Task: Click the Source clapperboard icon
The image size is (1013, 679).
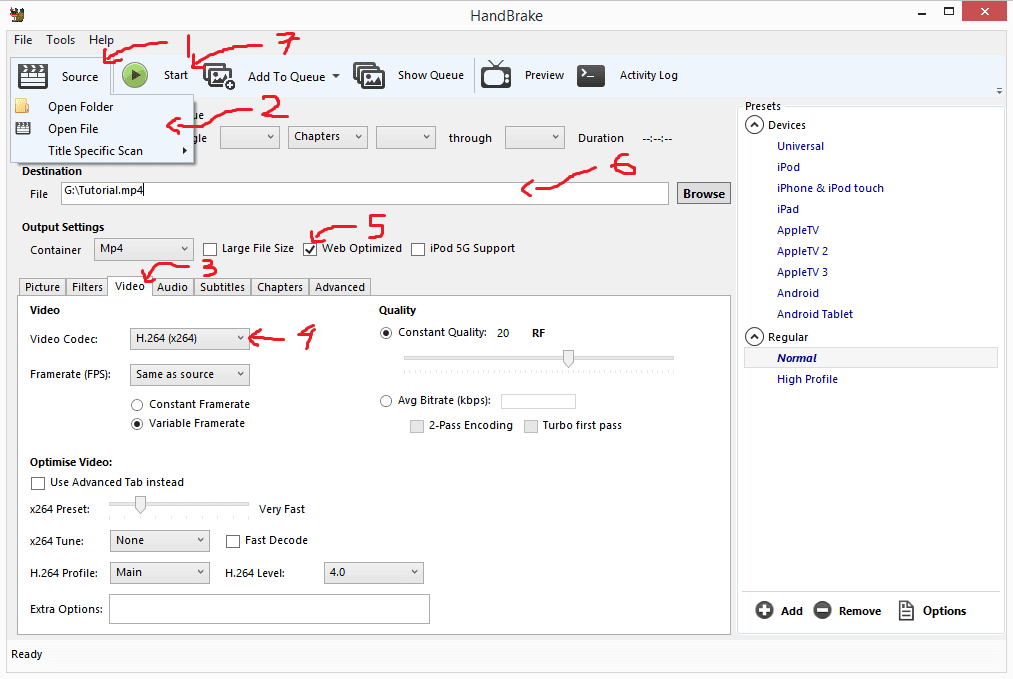Action: [32, 76]
